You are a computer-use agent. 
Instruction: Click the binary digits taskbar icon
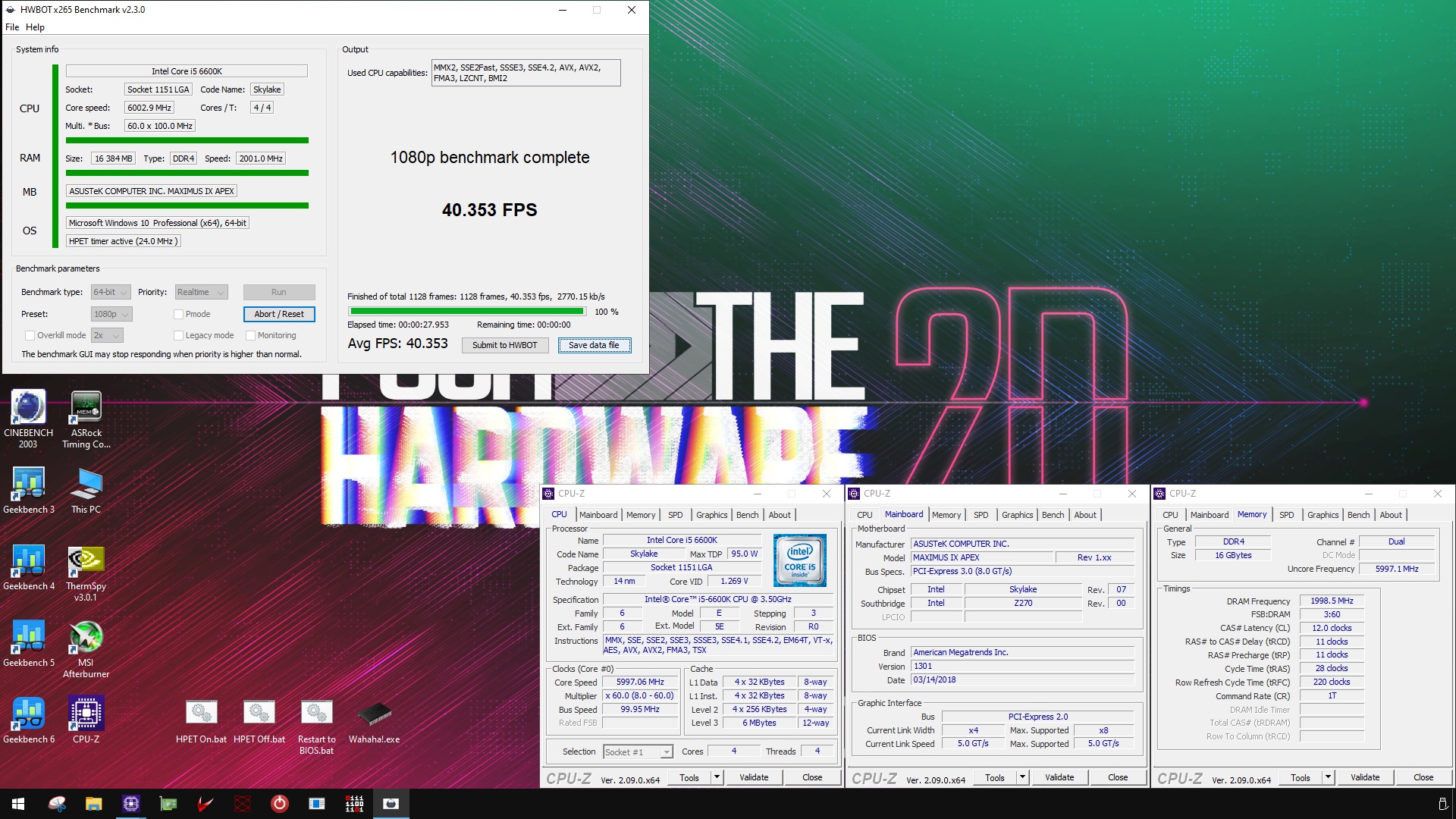click(x=354, y=804)
